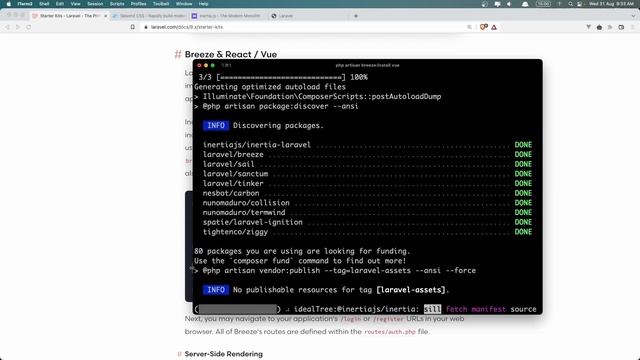The height and width of the screenshot is (360, 640).
Task: Click the zoom button of terminal window
Action: pos(212,65)
